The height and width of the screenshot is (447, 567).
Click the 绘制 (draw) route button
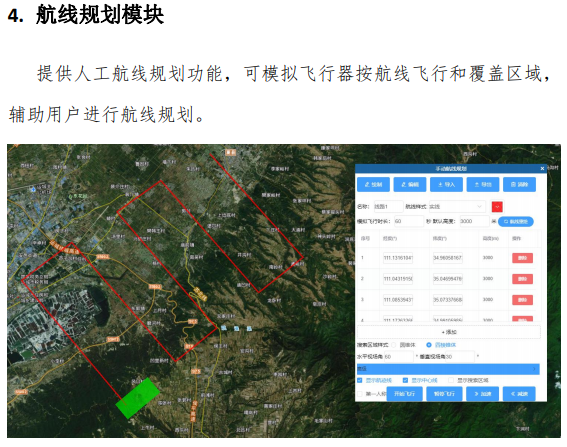373,184
